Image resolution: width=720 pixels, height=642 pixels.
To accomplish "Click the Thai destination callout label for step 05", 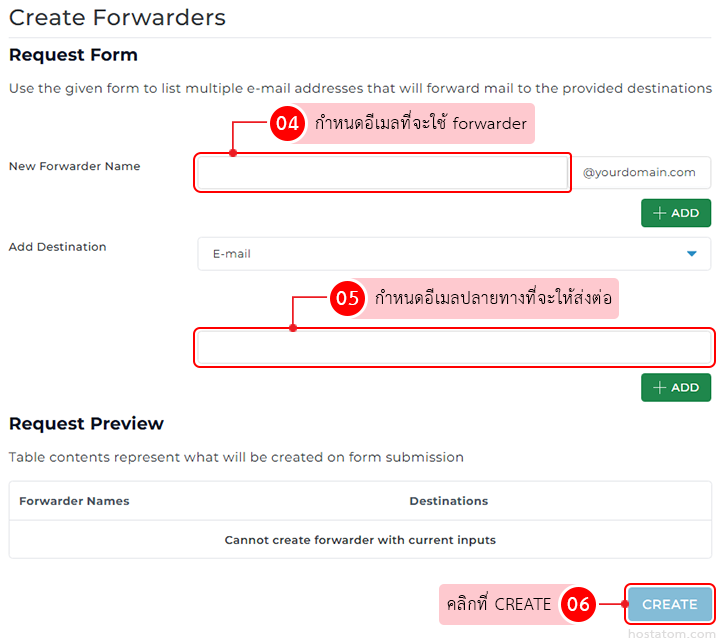I will 493,298.
